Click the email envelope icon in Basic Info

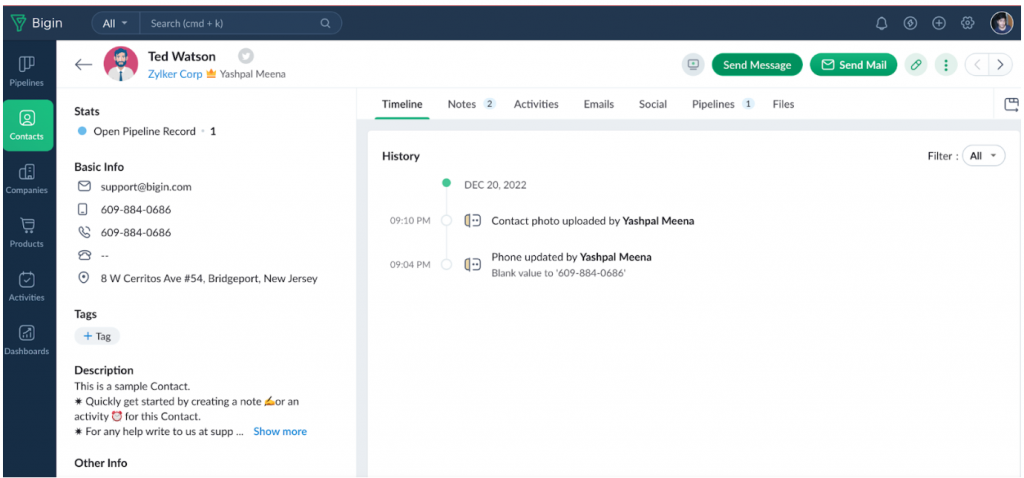(84, 187)
